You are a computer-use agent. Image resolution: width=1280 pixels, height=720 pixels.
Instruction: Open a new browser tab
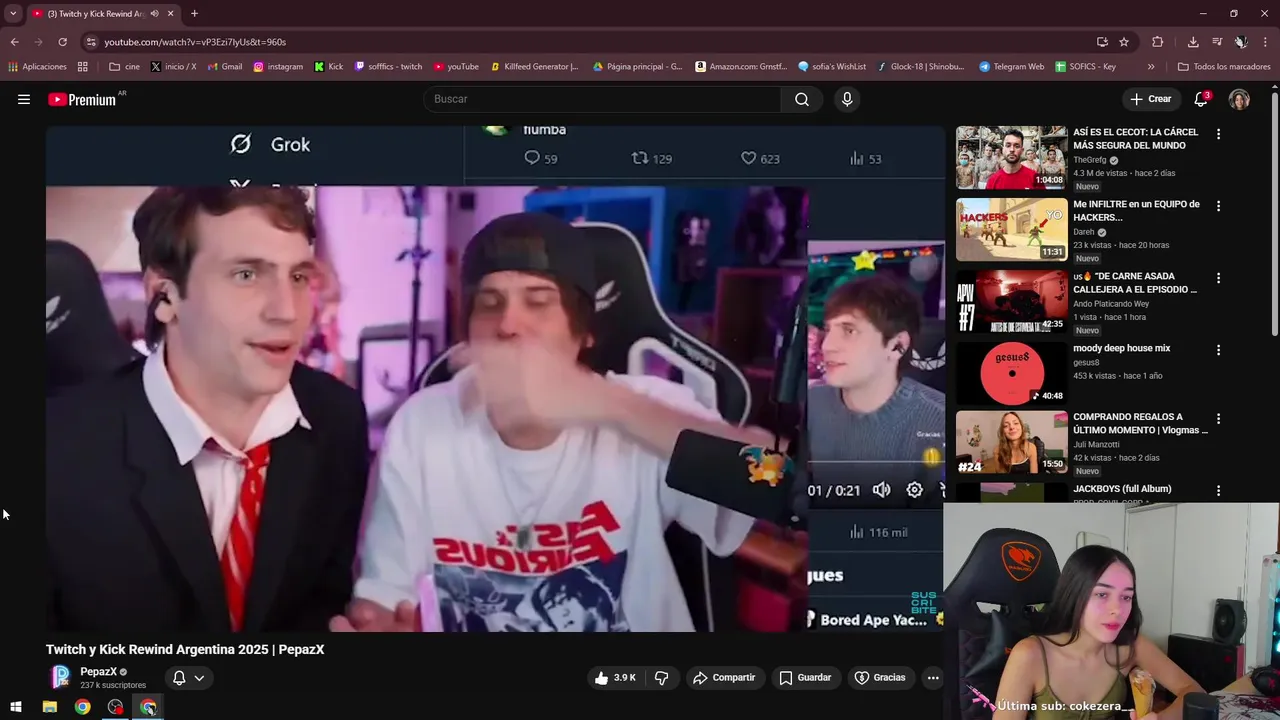point(194,14)
